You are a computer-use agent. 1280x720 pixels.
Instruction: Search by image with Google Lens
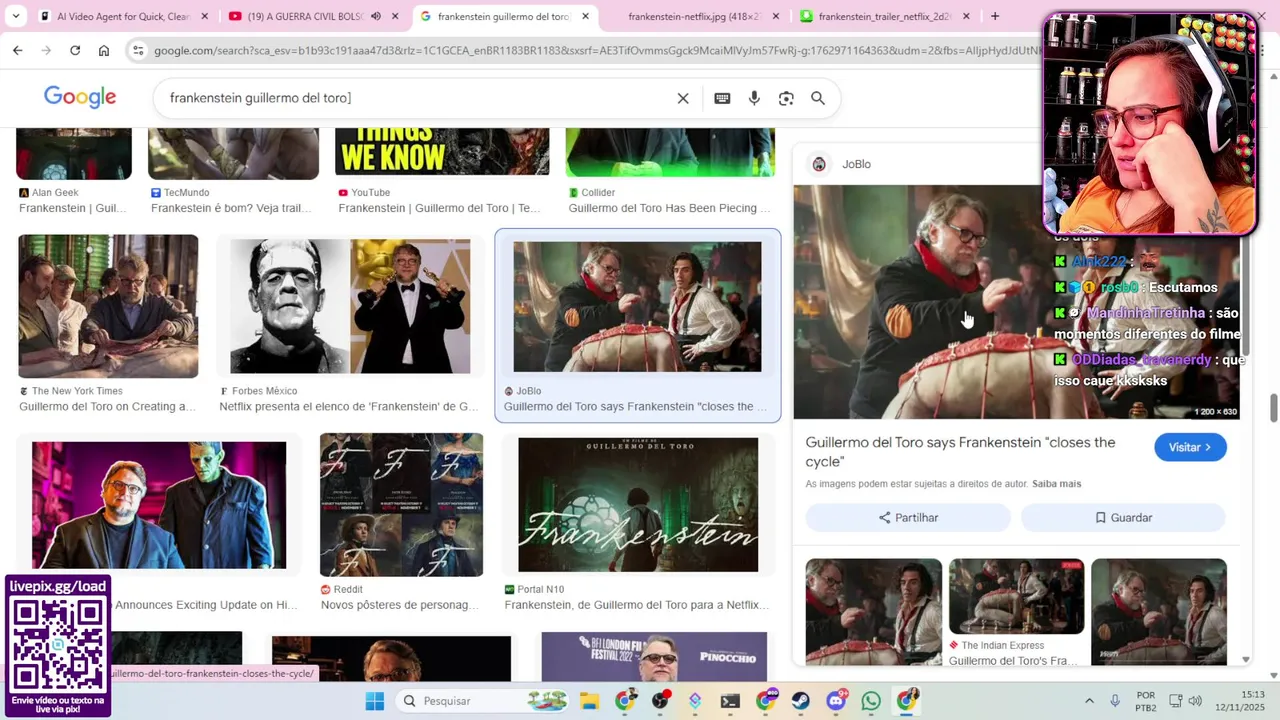point(786,98)
